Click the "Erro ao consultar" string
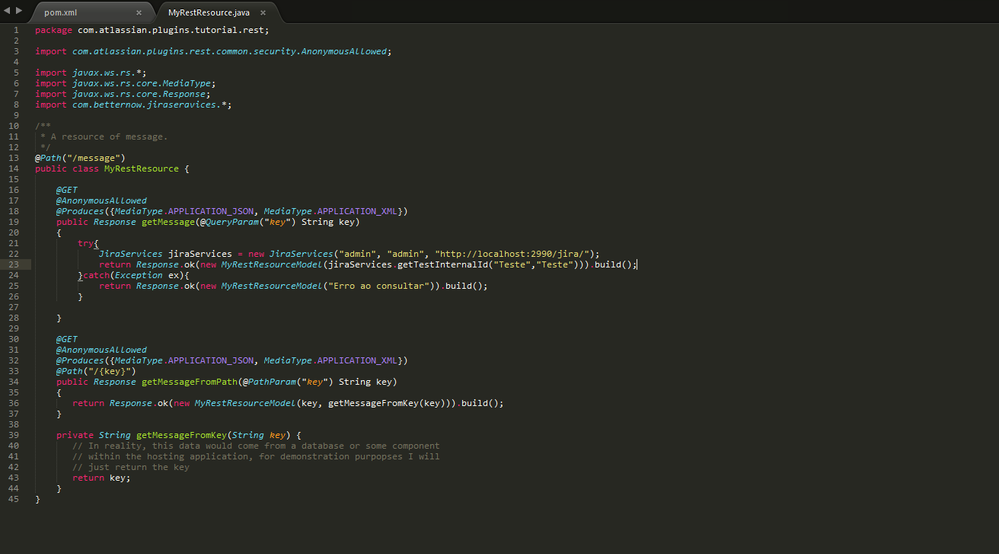The image size is (999, 554). click(x=377, y=286)
